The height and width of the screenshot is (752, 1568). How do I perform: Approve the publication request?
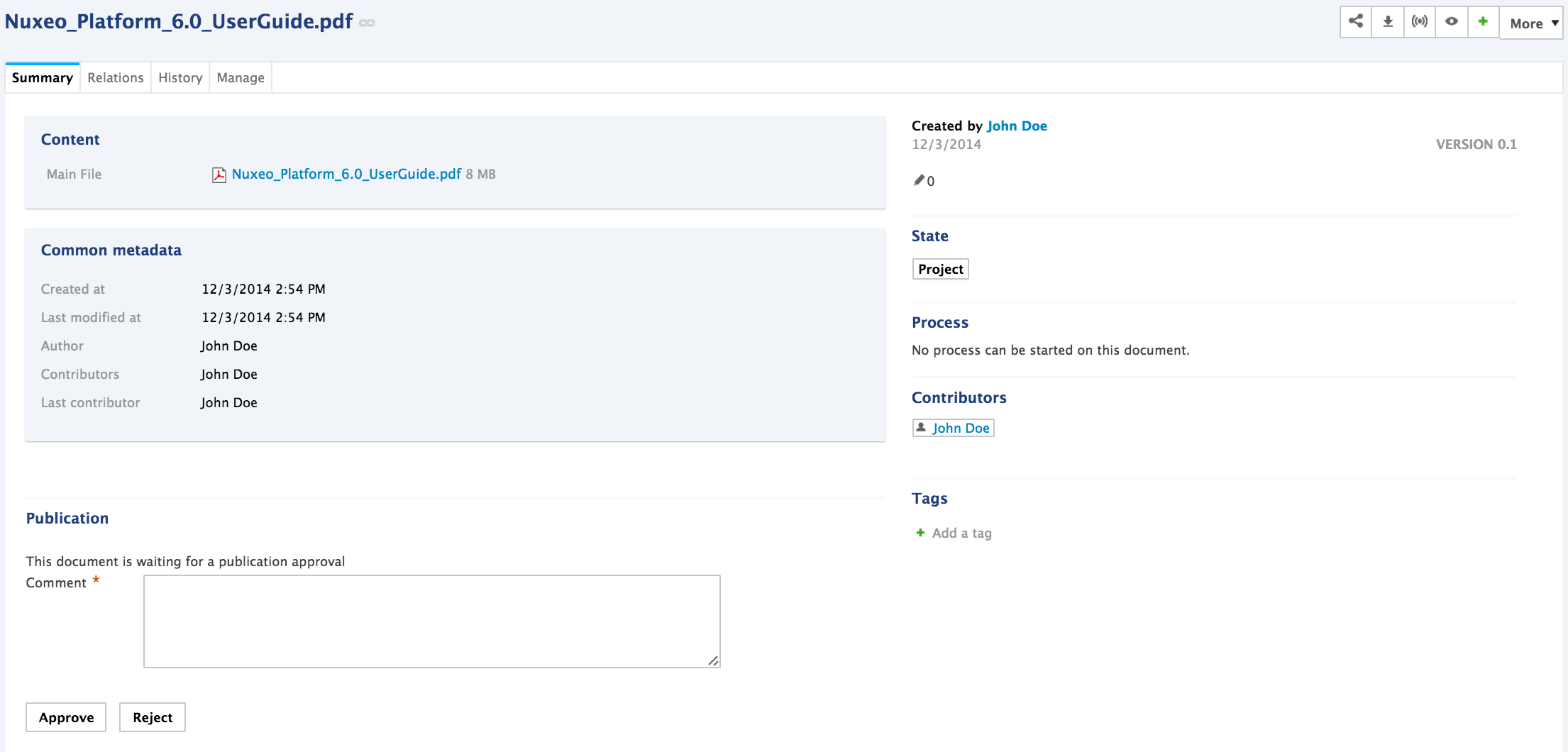66,717
